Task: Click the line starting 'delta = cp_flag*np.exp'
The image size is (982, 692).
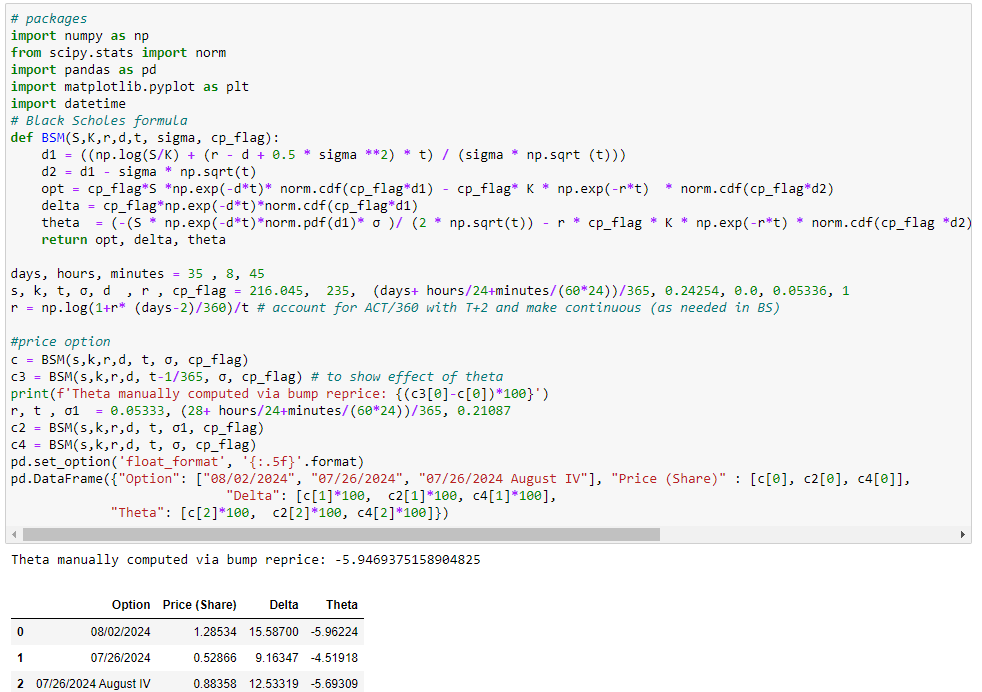Action: (x=229, y=205)
